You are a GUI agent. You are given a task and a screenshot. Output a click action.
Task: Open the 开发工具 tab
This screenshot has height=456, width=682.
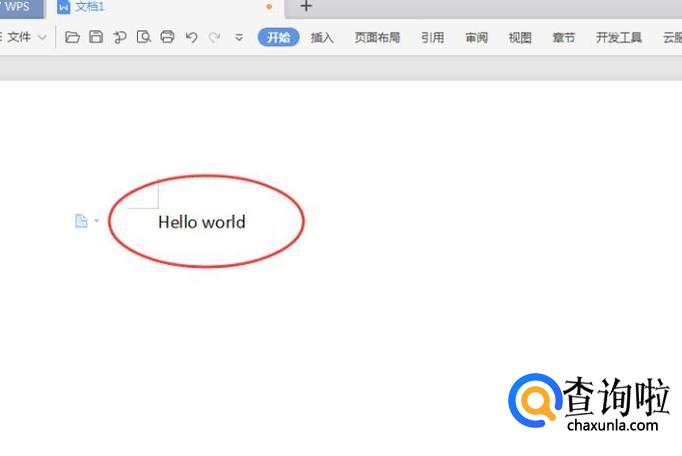(619, 38)
